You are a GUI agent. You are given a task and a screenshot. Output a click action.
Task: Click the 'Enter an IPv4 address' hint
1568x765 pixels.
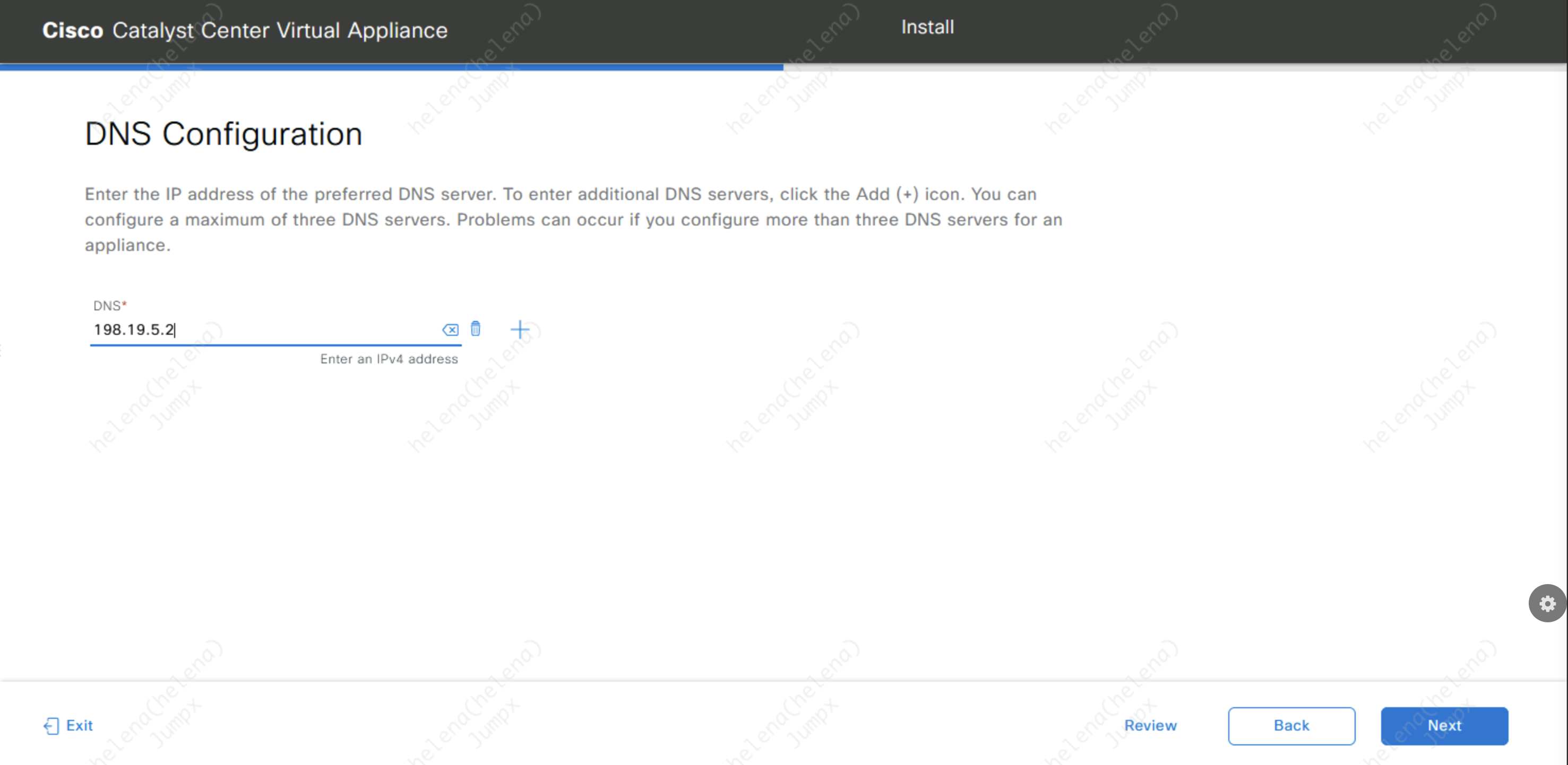389,359
